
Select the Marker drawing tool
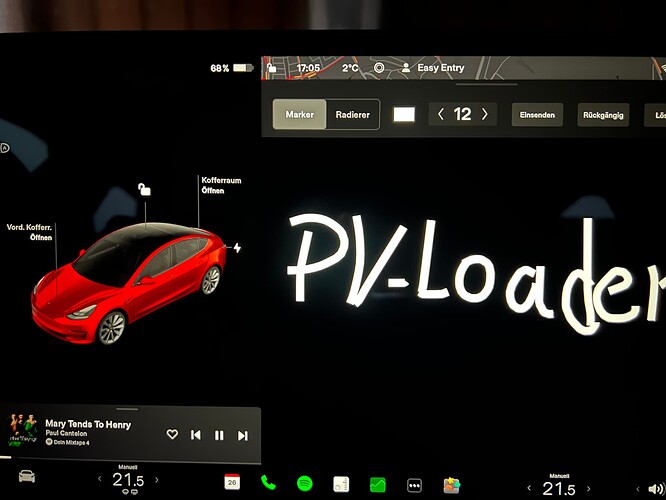coord(299,114)
